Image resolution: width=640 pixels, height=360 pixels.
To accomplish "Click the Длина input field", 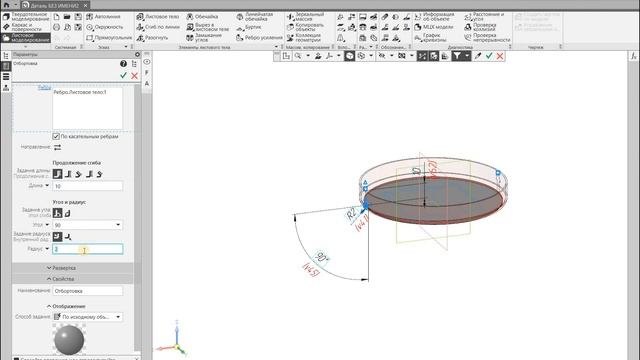I will pos(88,186).
